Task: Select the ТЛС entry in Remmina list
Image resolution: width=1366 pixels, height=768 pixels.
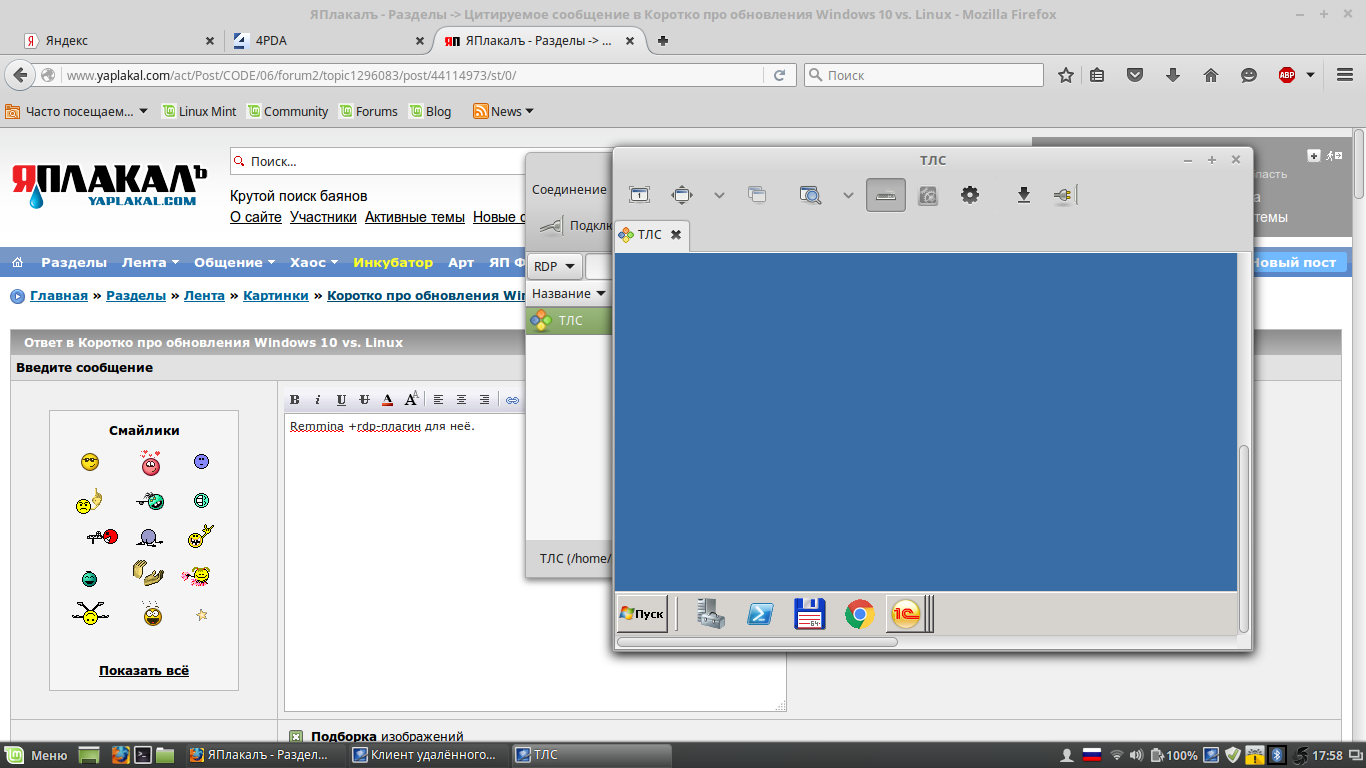Action: pos(569,320)
